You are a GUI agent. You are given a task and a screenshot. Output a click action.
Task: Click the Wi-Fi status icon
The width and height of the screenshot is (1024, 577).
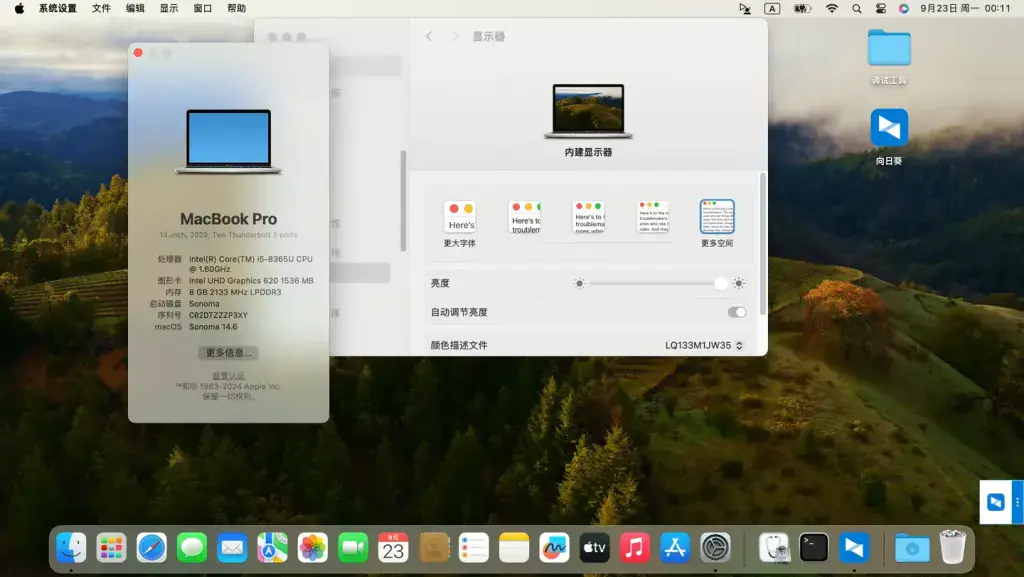832,8
